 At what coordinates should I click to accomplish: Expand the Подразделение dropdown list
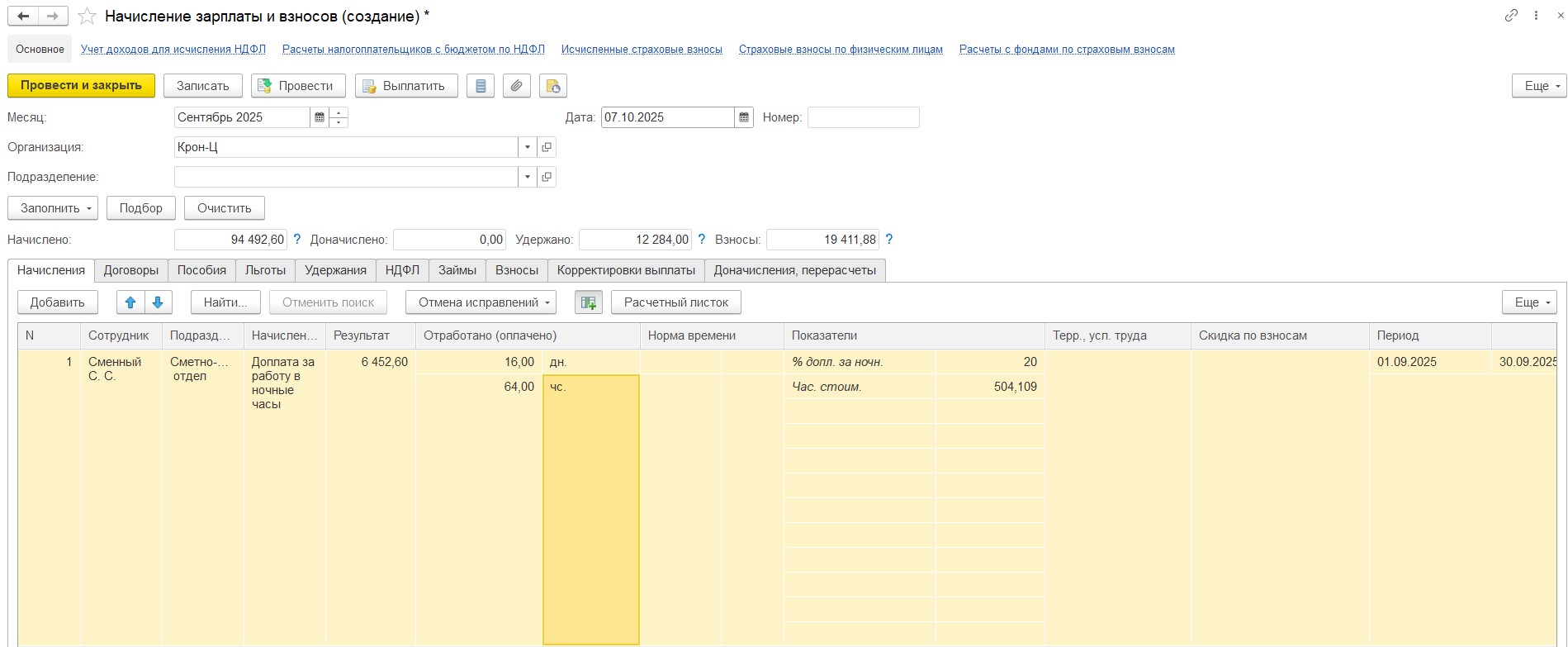pos(527,177)
